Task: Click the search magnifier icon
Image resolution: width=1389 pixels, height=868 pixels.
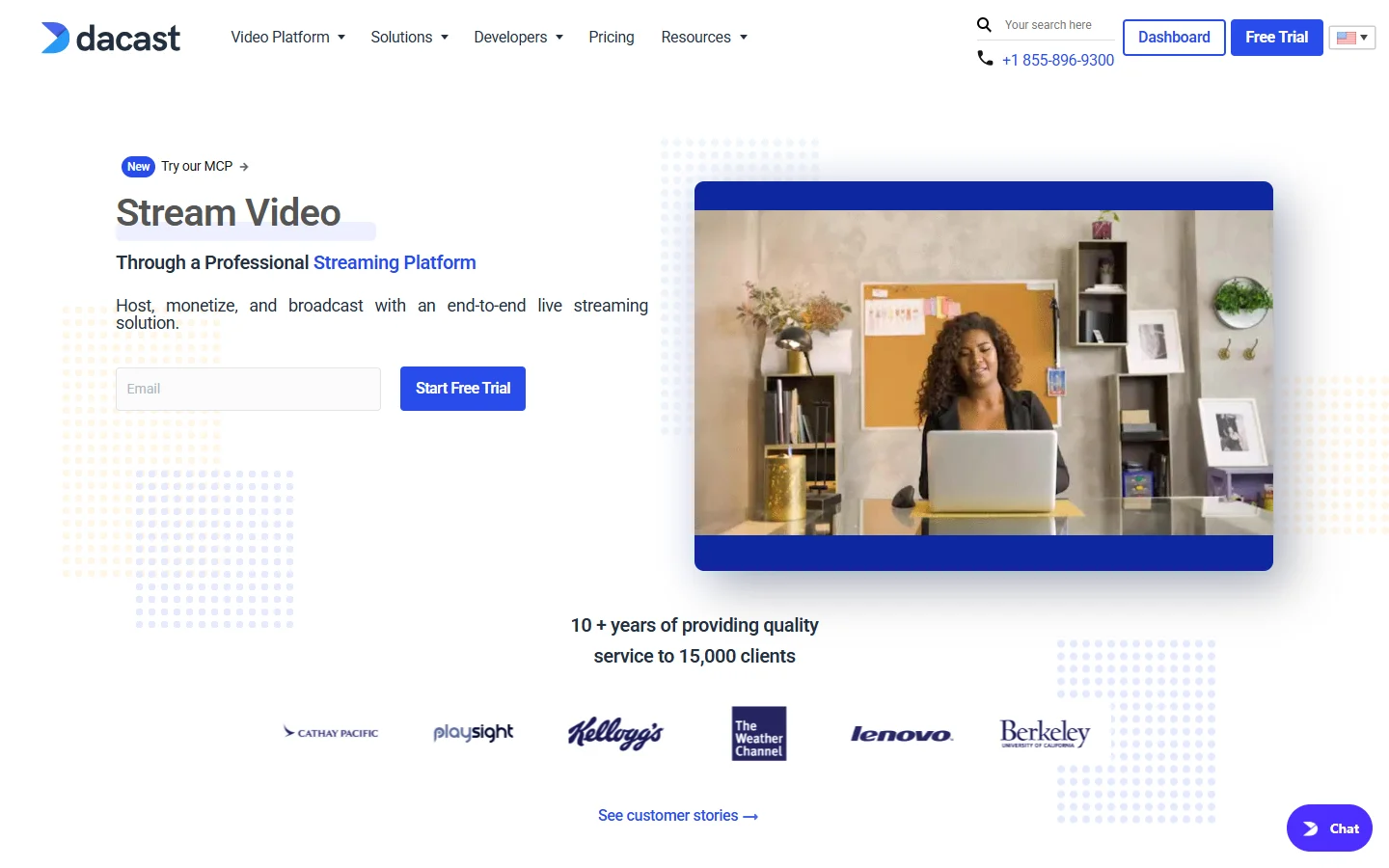Action: pos(984,25)
